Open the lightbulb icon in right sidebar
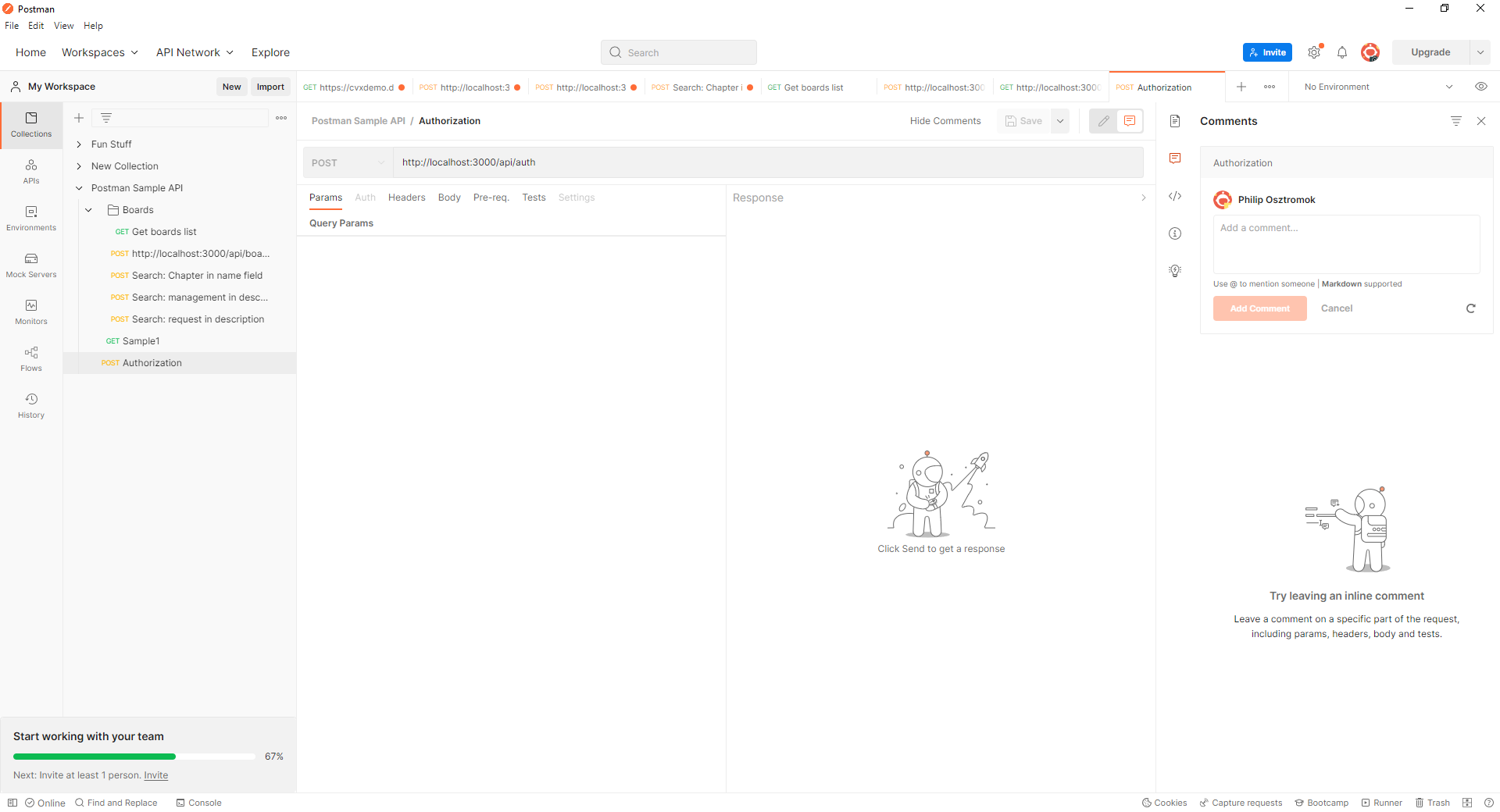 (x=1175, y=271)
